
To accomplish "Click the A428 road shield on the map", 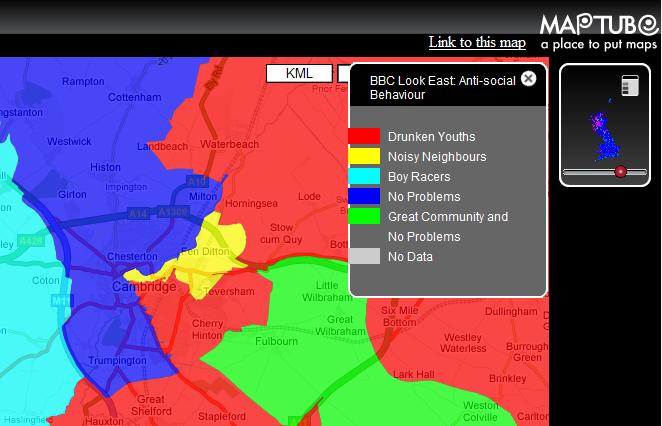I will tap(31, 241).
